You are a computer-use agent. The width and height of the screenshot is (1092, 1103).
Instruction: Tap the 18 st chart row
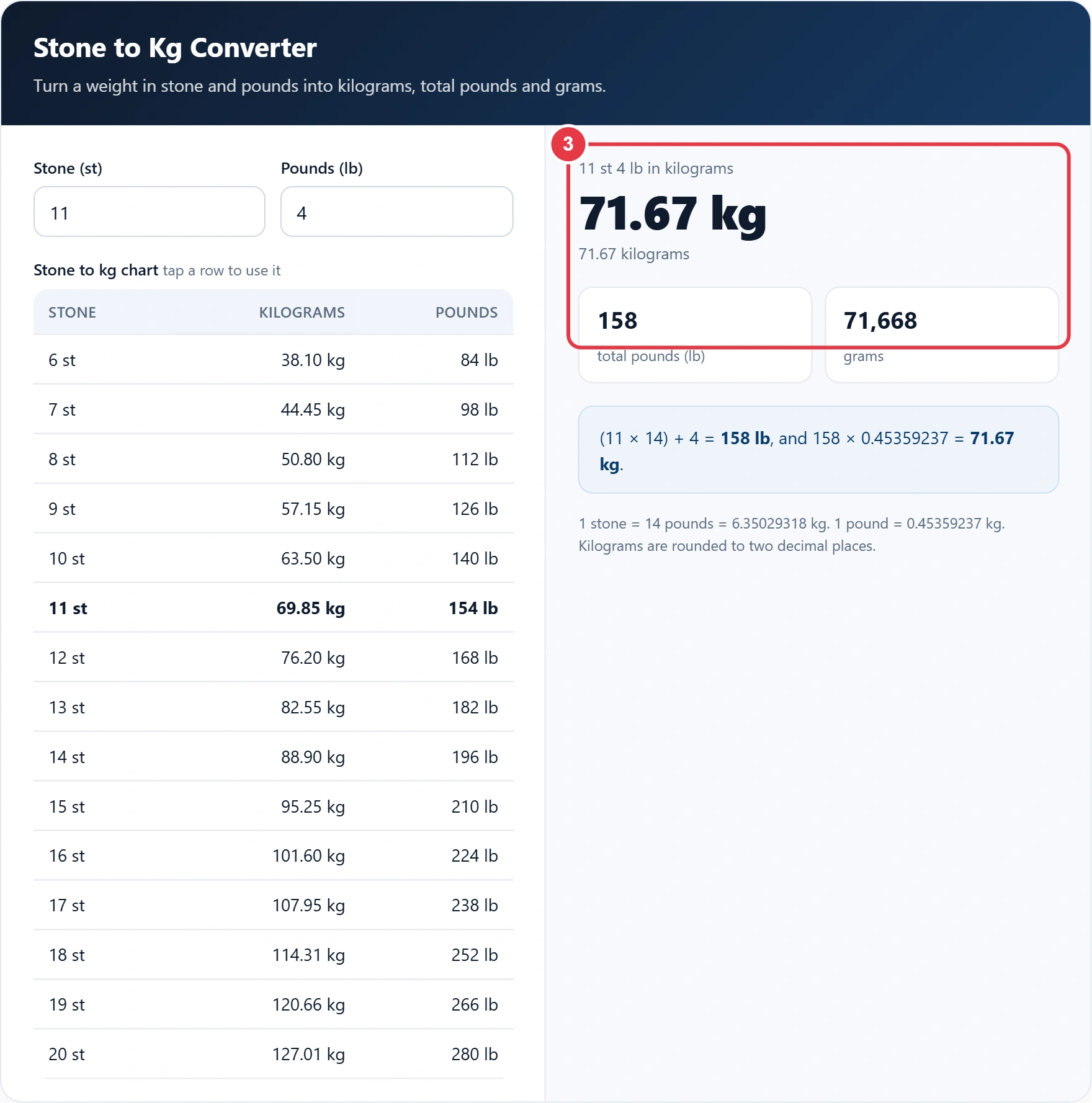274,955
